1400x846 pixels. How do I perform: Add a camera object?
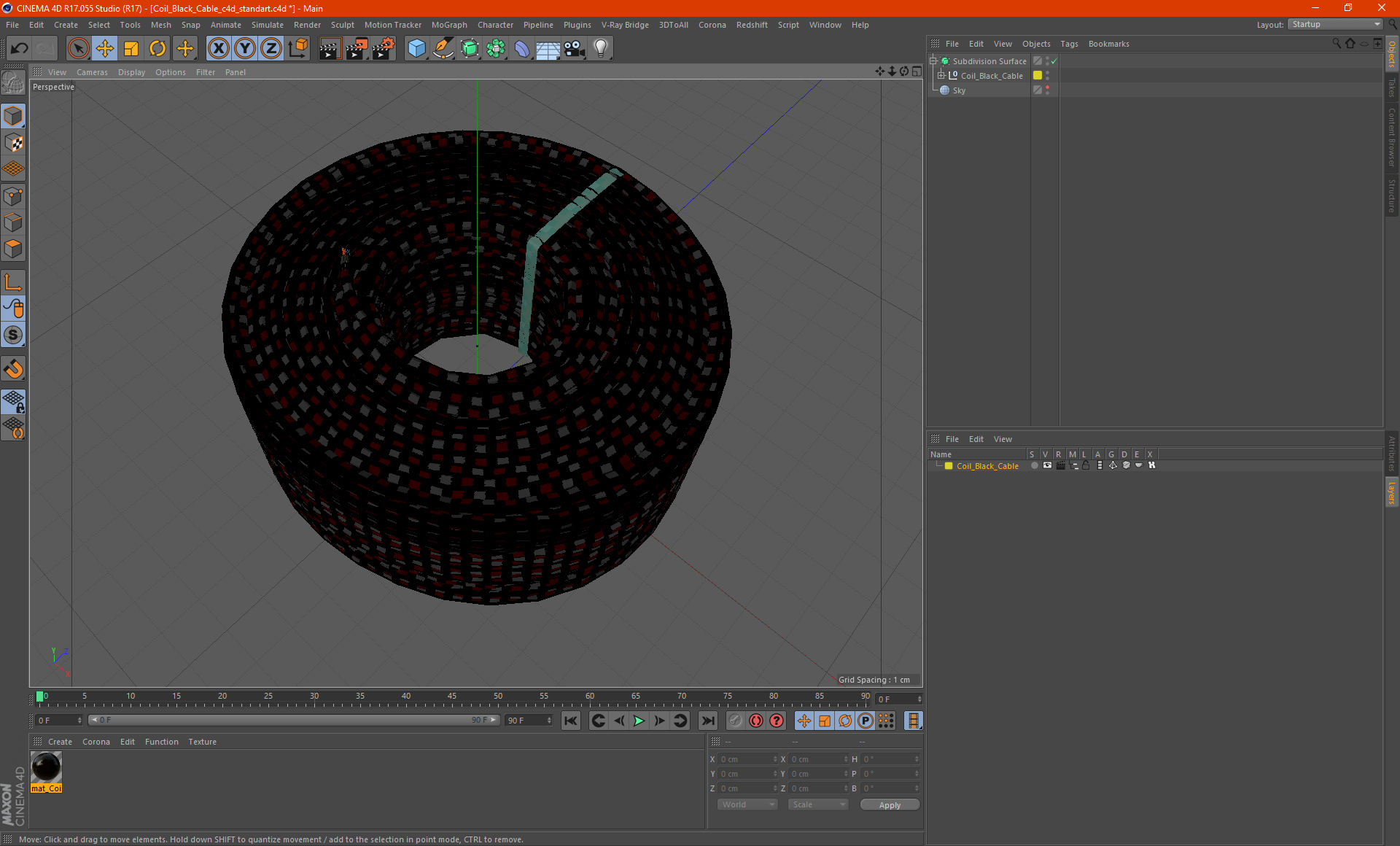coord(575,49)
